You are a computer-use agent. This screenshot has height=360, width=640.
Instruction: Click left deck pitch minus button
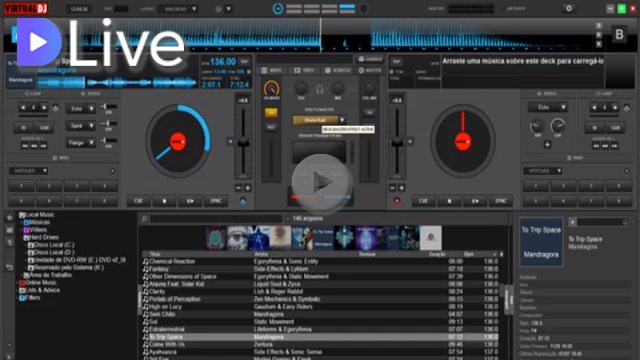[x=239, y=188]
